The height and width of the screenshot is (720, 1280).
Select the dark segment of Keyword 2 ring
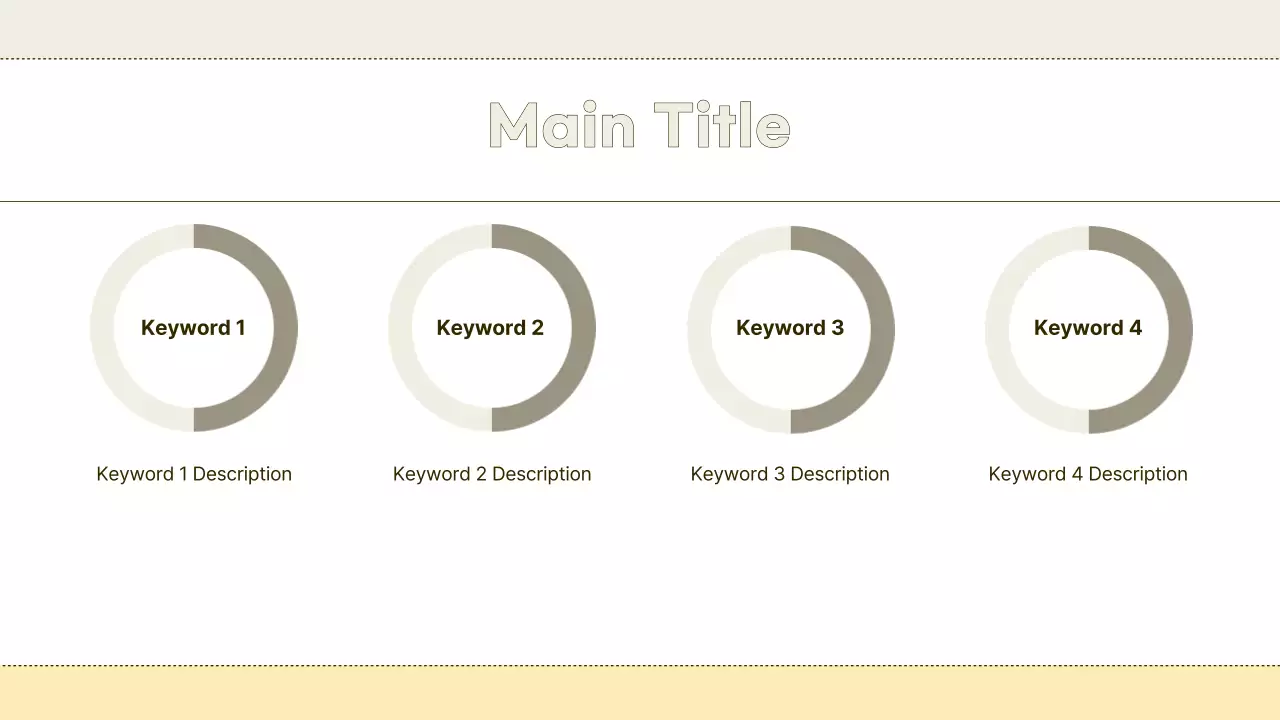click(583, 328)
